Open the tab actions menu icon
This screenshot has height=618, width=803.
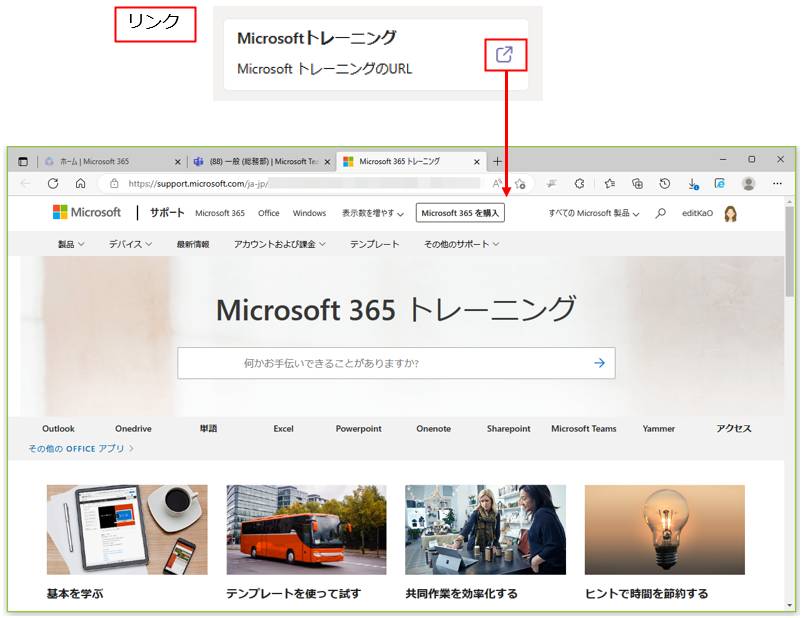(x=23, y=161)
